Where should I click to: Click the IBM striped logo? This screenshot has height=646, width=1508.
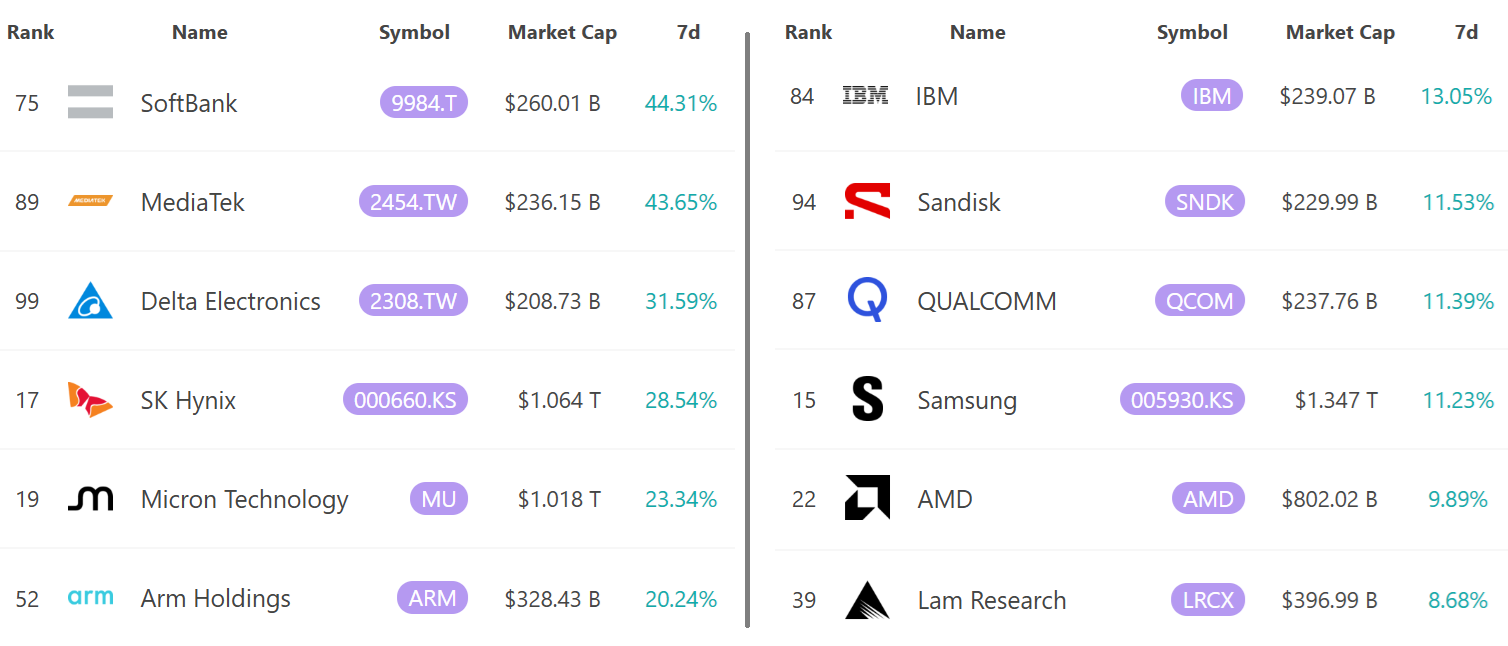866,96
